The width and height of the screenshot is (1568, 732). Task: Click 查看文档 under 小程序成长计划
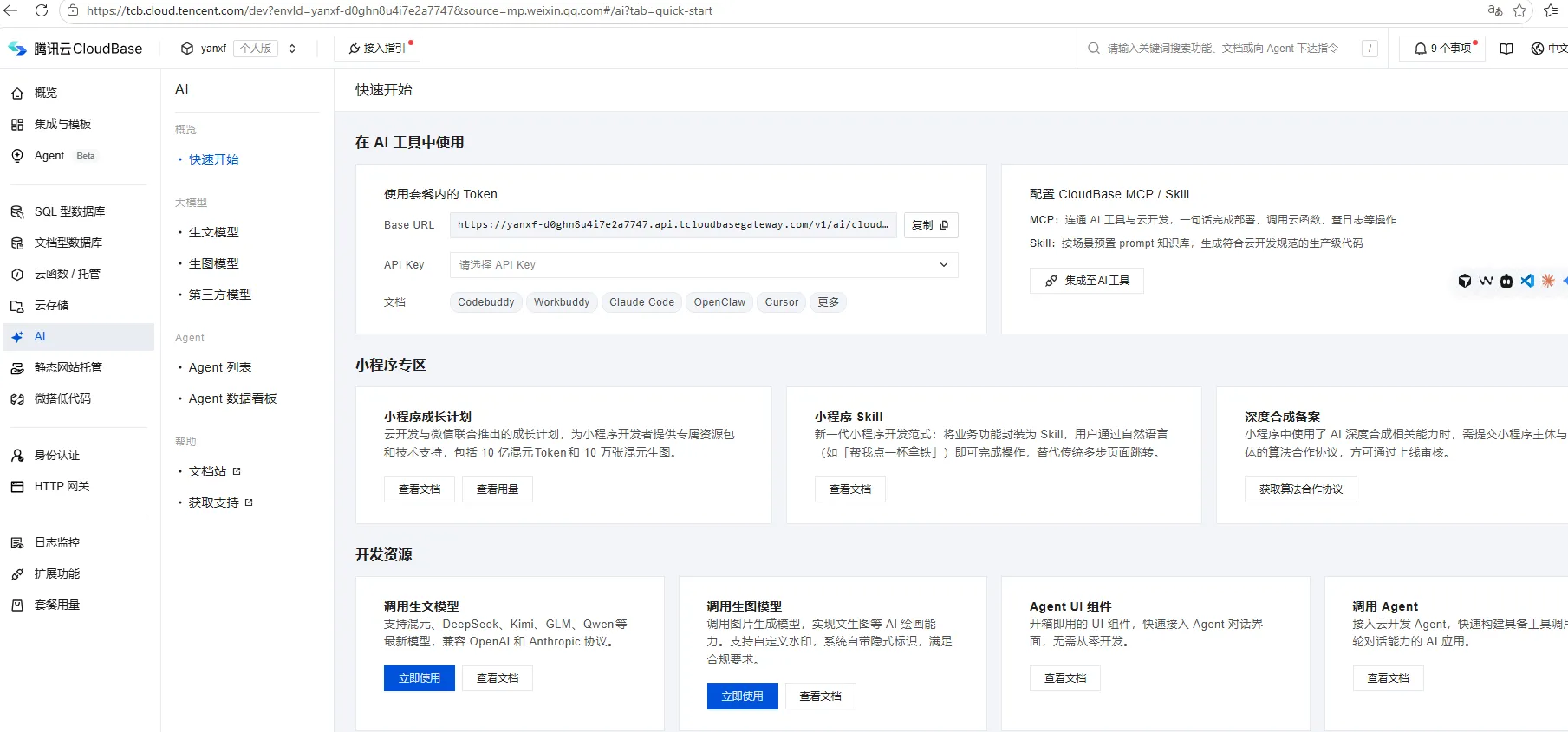tap(420, 489)
